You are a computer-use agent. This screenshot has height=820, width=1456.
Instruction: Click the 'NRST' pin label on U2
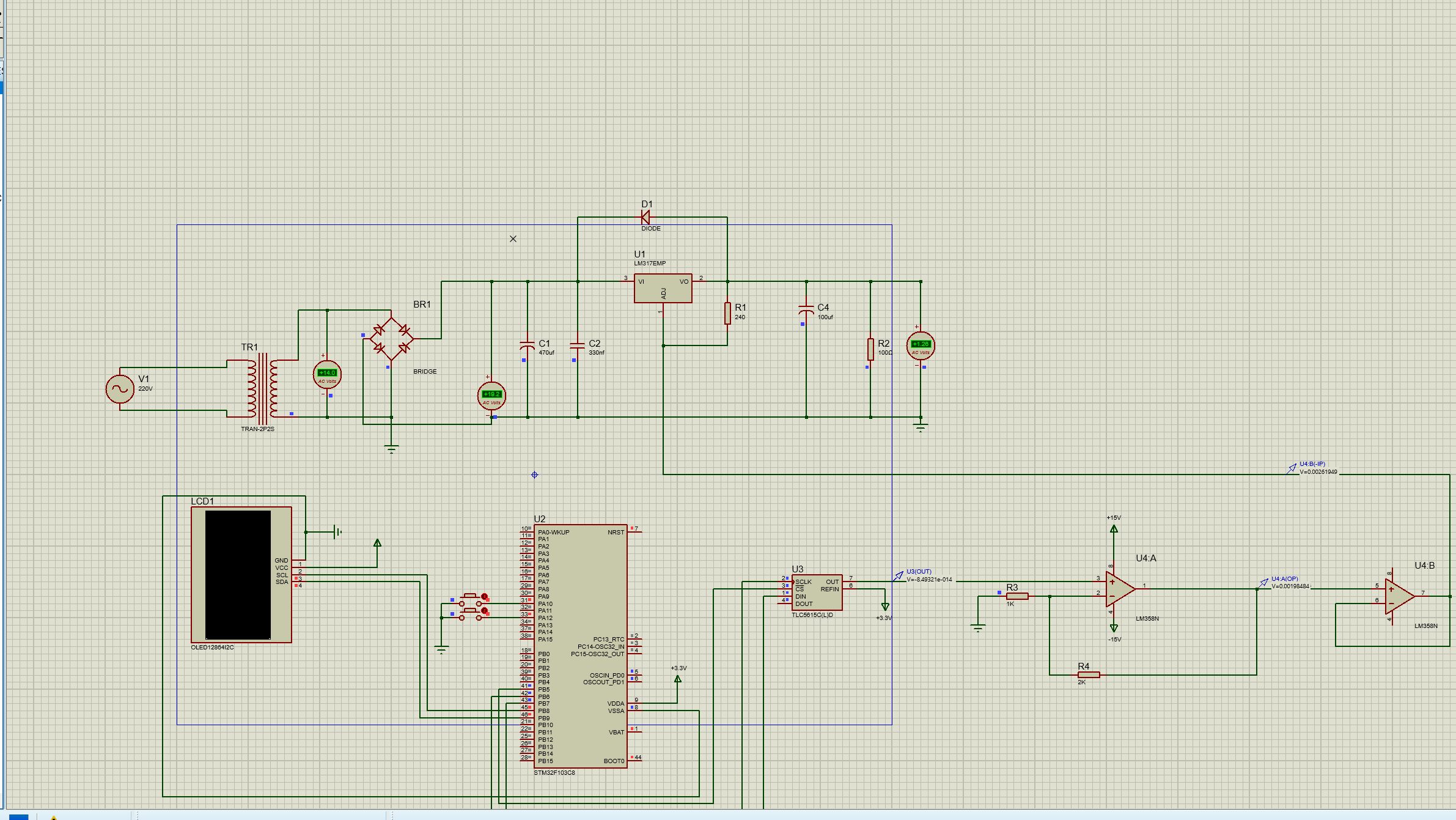tap(616, 533)
